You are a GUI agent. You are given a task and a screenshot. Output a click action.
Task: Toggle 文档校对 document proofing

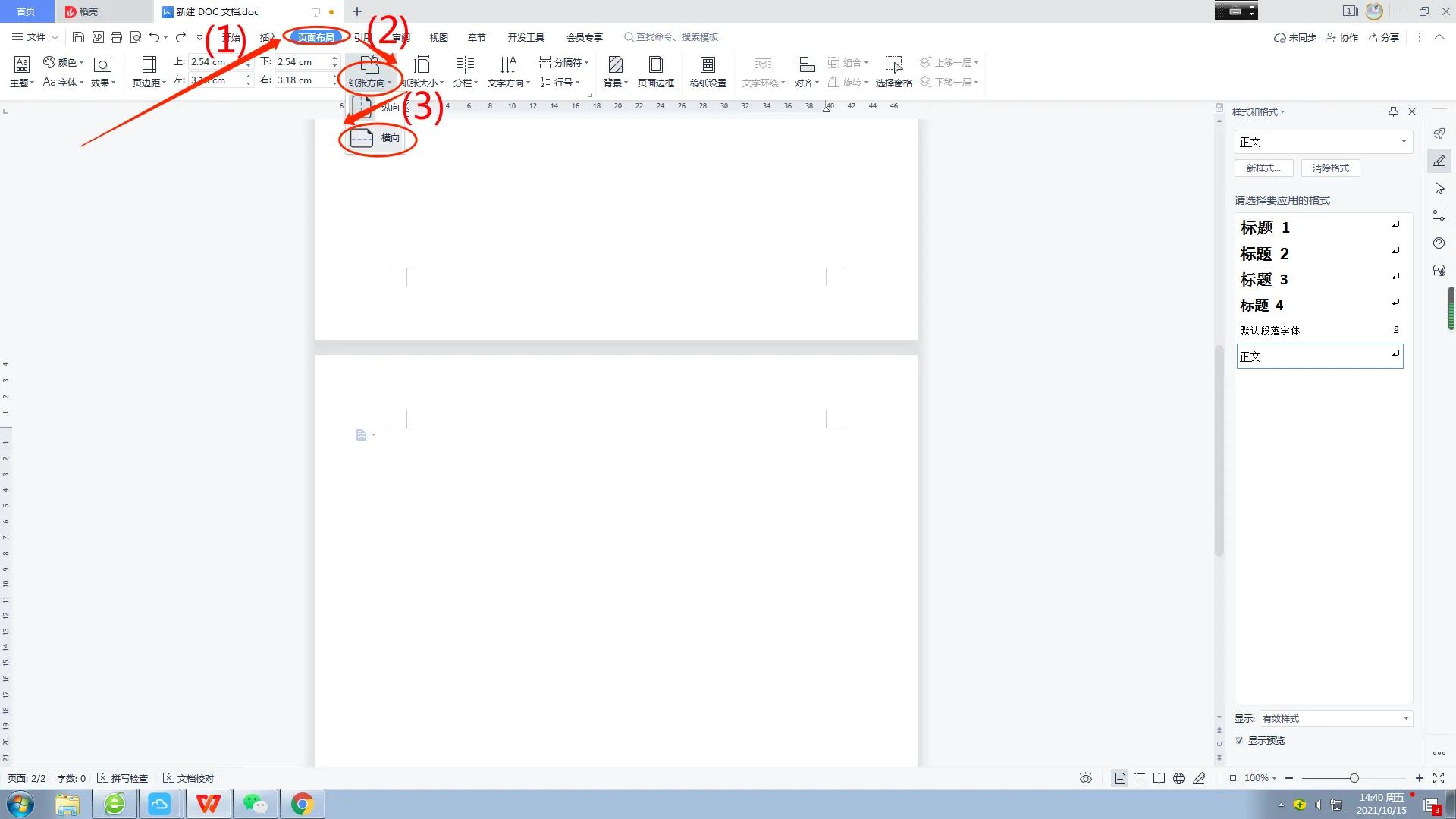189,778
